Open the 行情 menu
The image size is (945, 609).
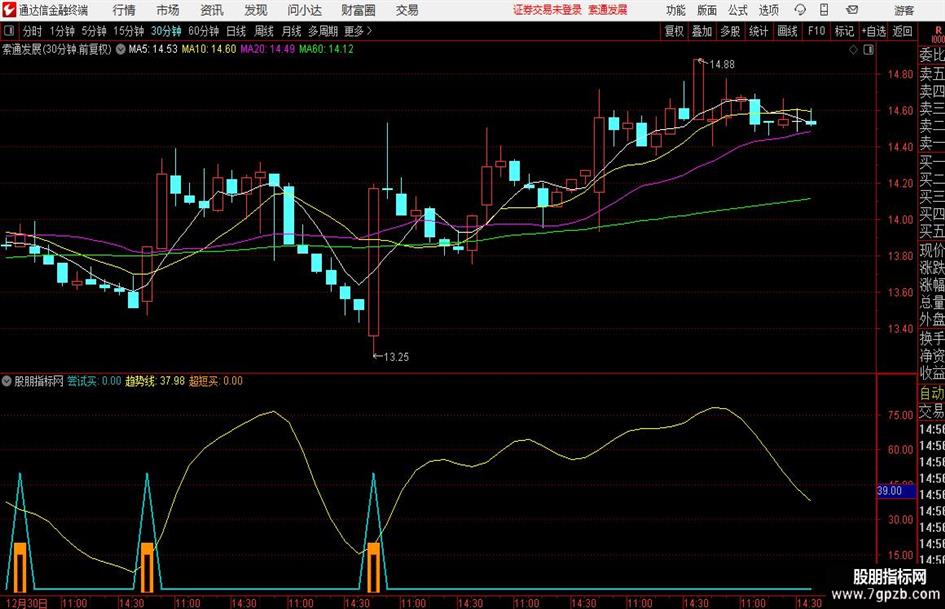click(124, 10)
